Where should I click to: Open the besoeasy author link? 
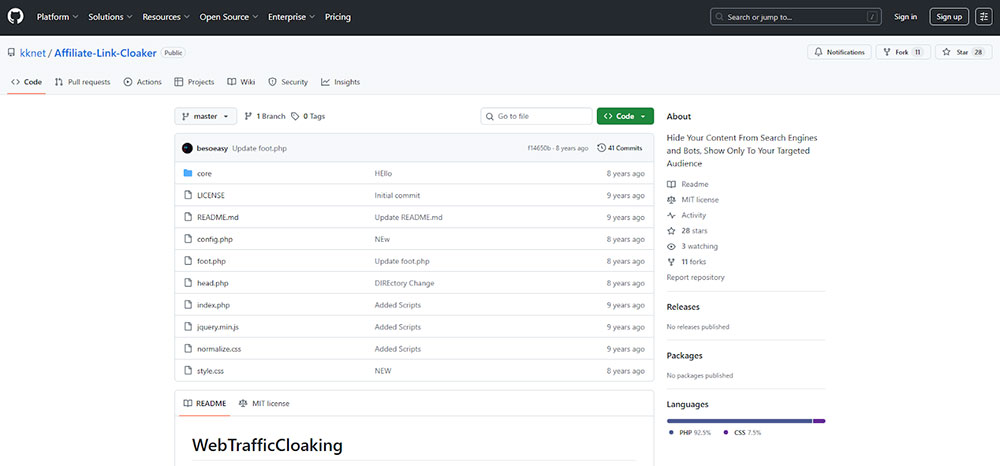pos(212,148)
